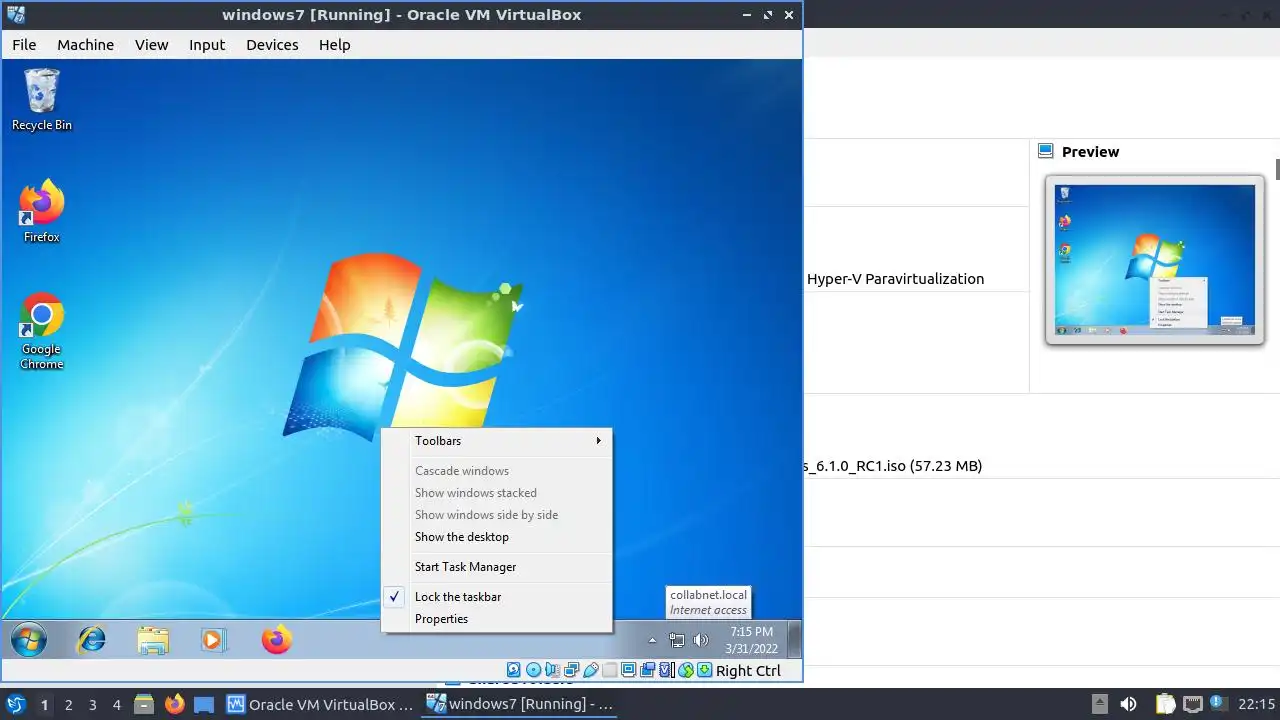Click the host eject media tray icon
Viewport: 1280px width, 720px height.
click(1100, 704)
